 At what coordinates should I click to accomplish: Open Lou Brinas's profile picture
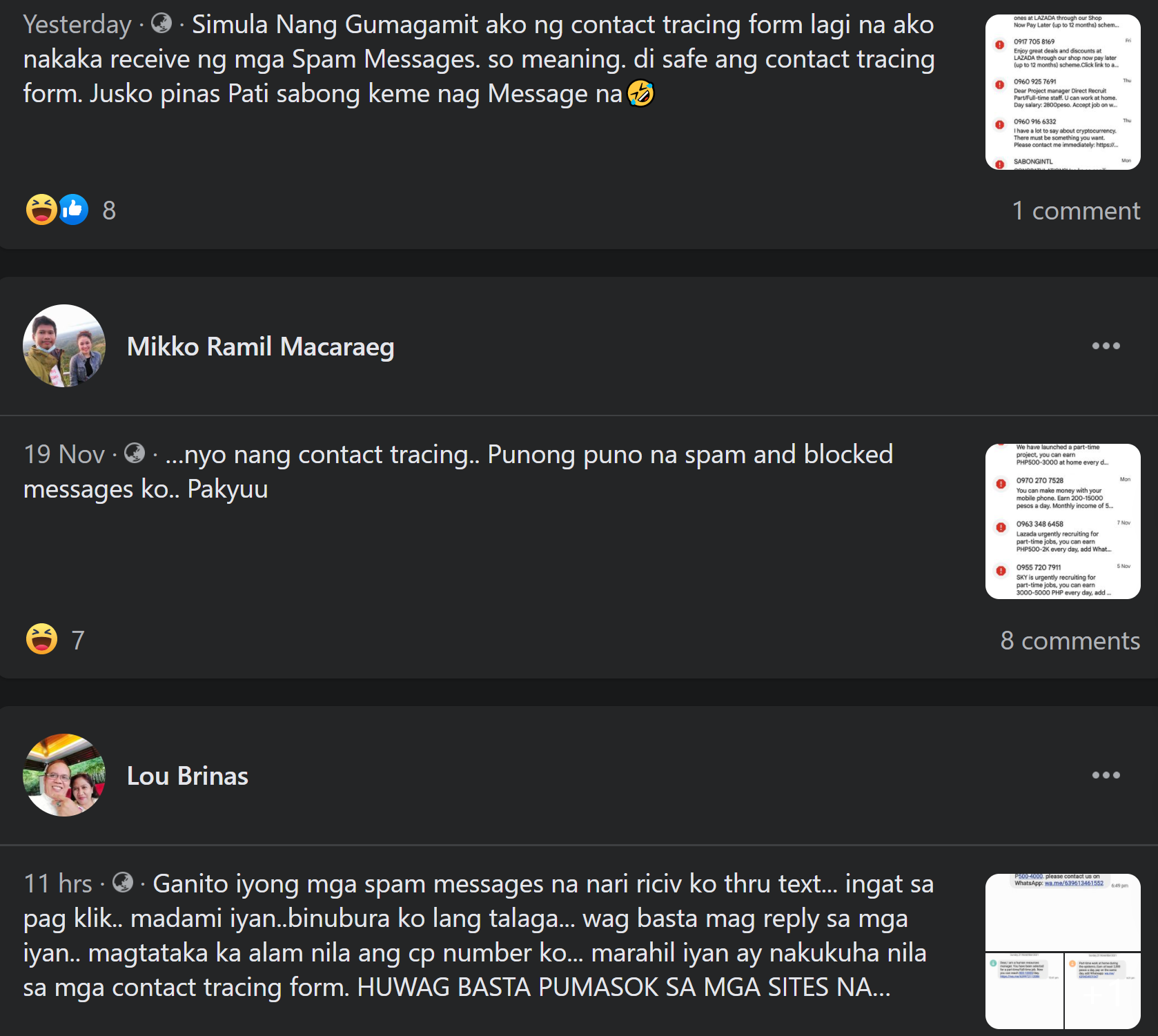pyautogui.click(x=64, y=775)
